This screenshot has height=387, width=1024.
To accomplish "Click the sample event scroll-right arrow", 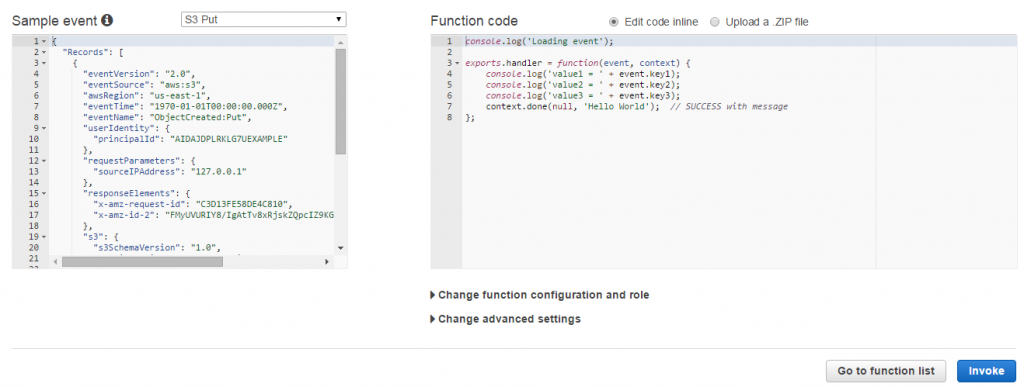I will point(327,262).
